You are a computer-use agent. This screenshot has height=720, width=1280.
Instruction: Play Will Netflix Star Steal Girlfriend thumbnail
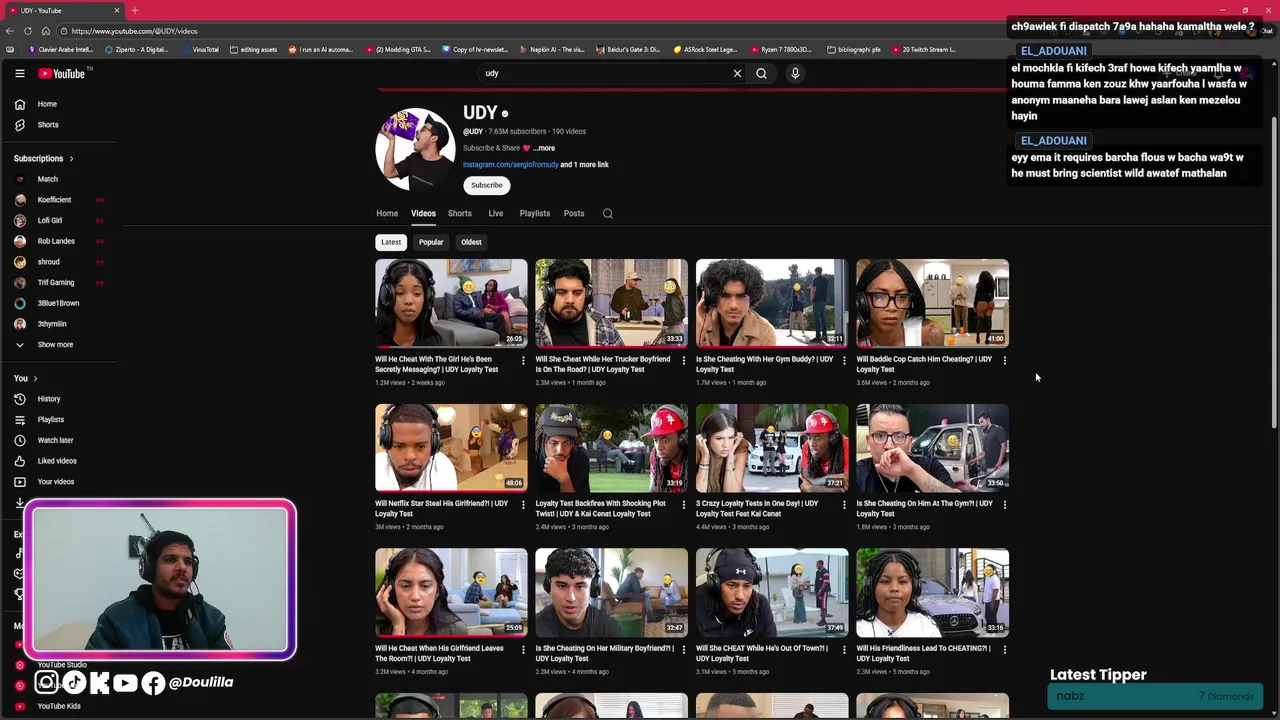[x=451, y=448]
